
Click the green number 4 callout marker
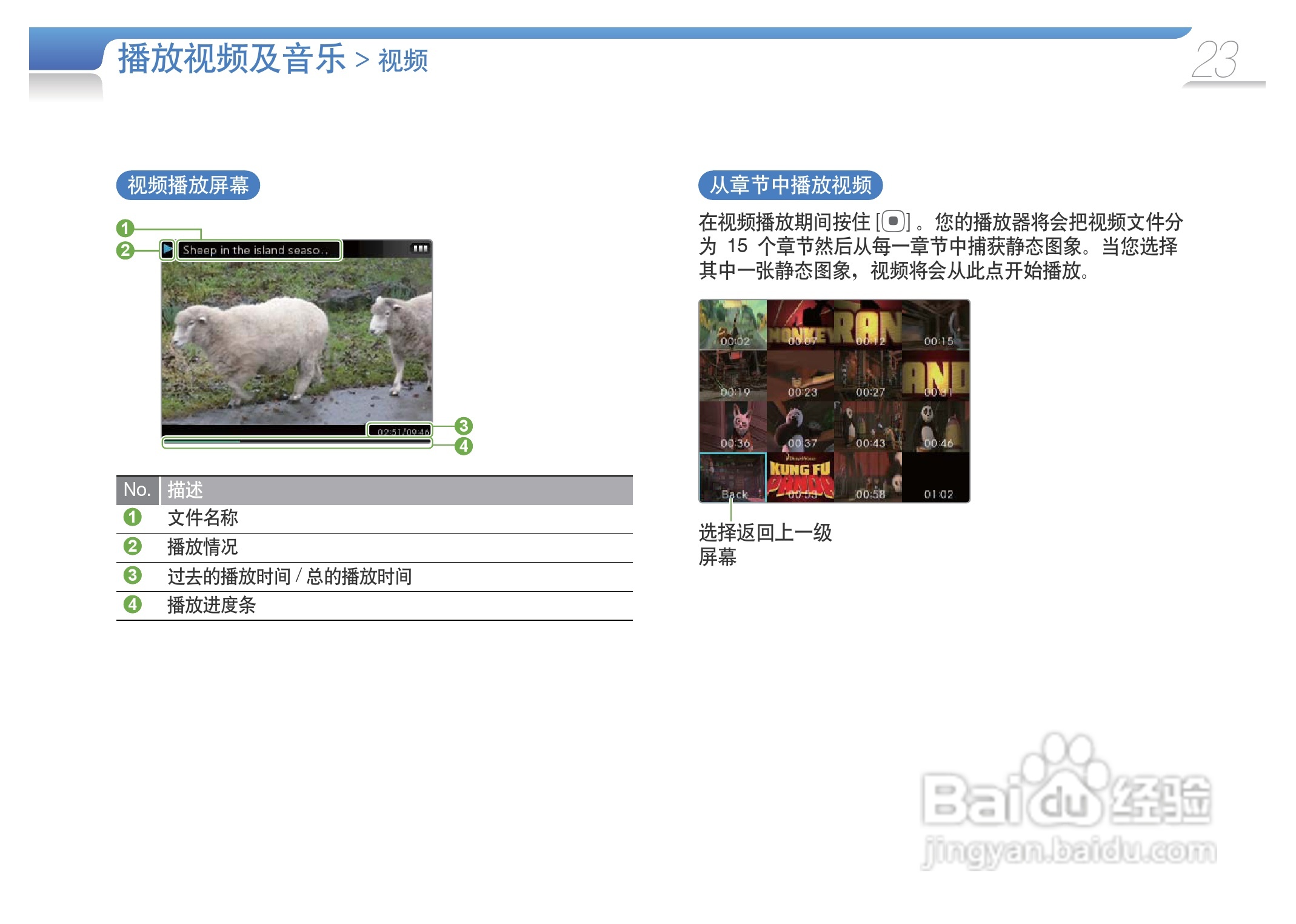(464, 446)
